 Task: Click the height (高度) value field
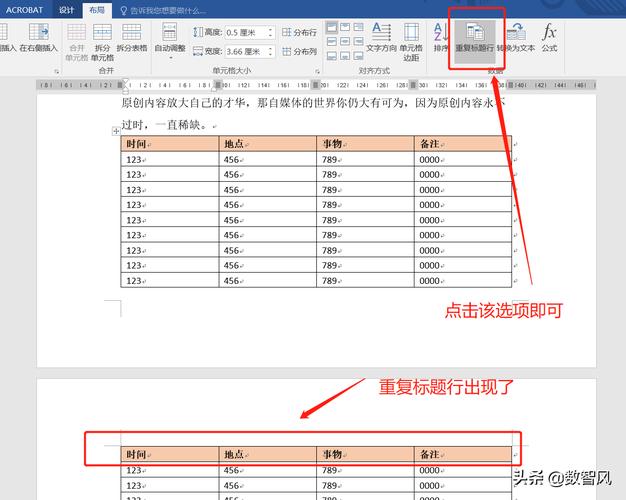(246, 32)
